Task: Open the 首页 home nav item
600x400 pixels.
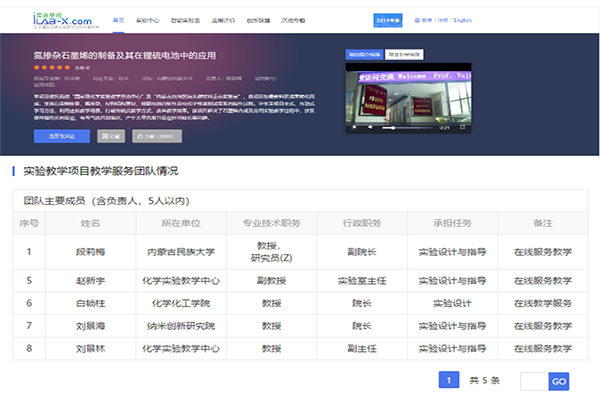Action: (119, 19)
